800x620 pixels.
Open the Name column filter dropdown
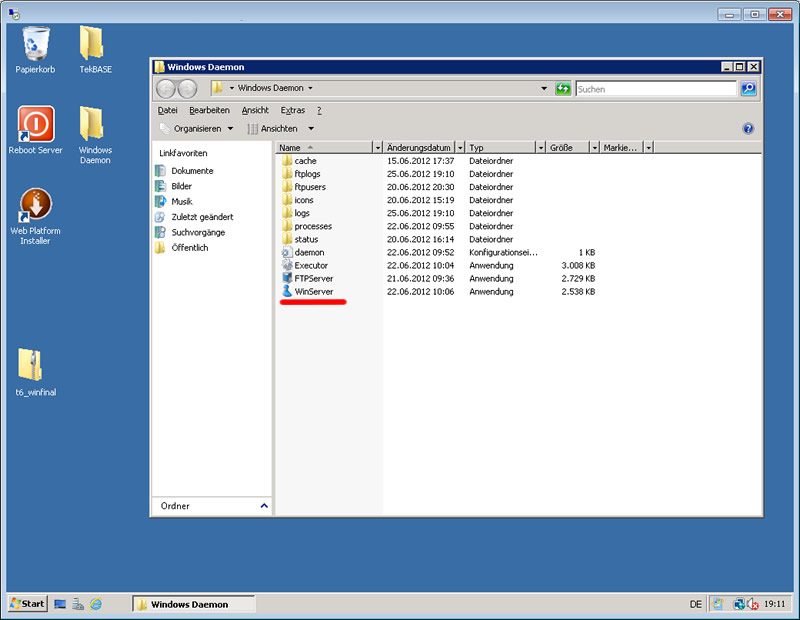pos(378,147)
